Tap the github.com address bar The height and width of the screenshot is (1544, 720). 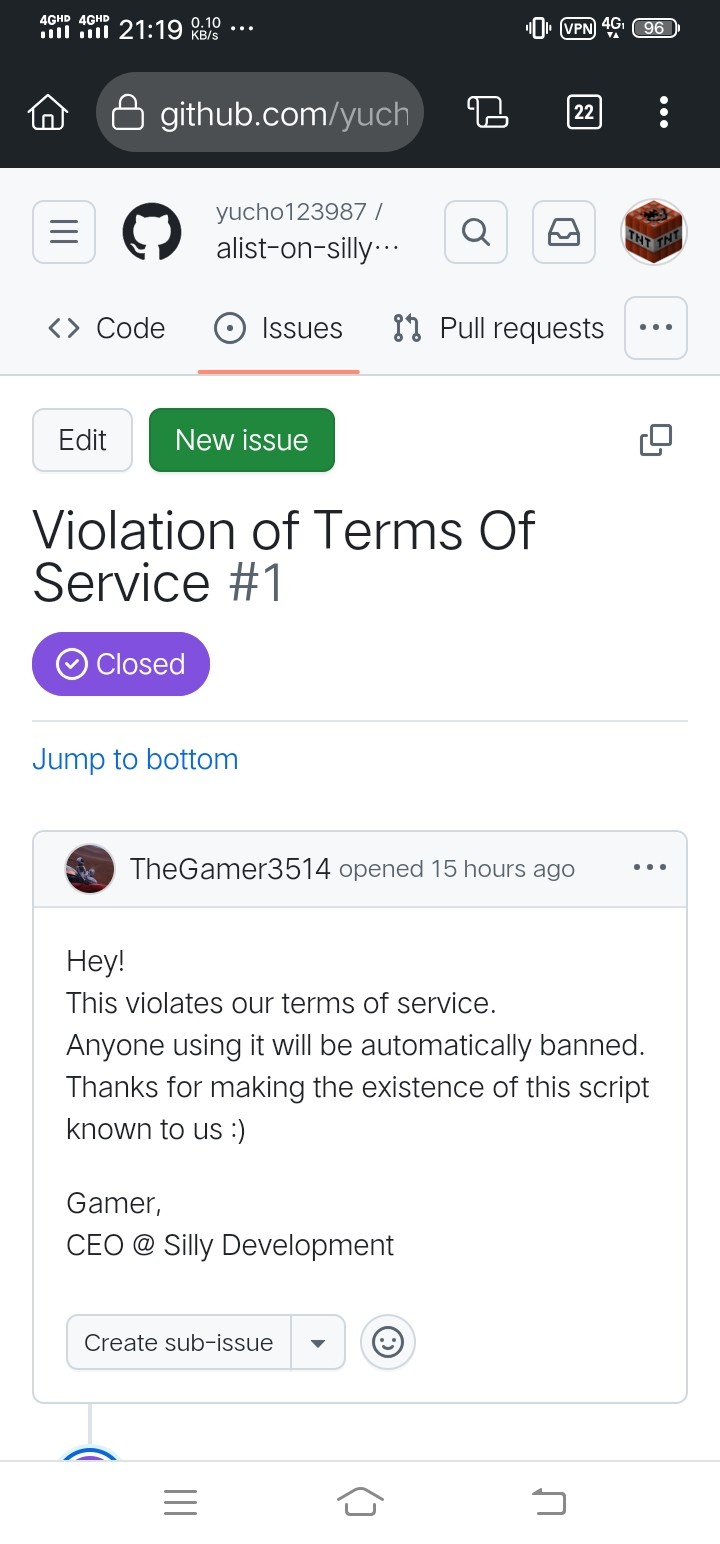260,113
